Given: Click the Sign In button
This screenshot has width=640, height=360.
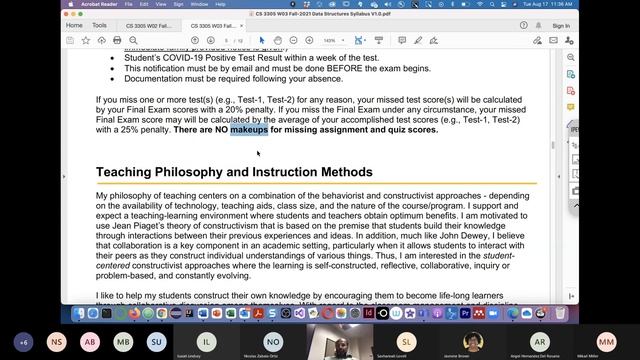Looking at the screenshot, I should coord(561,26).
